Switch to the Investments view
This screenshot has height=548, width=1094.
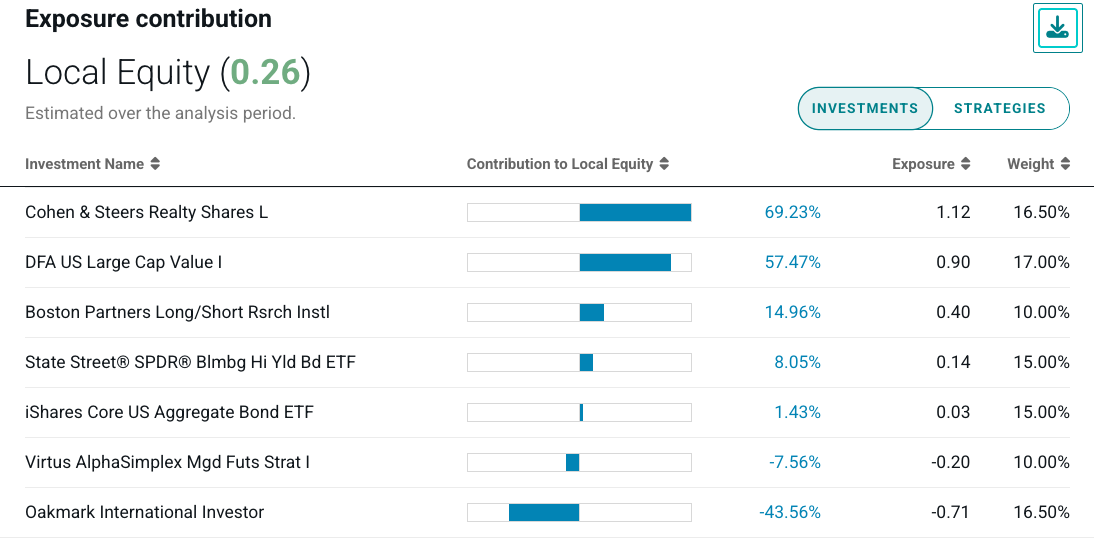pos(865,109)
